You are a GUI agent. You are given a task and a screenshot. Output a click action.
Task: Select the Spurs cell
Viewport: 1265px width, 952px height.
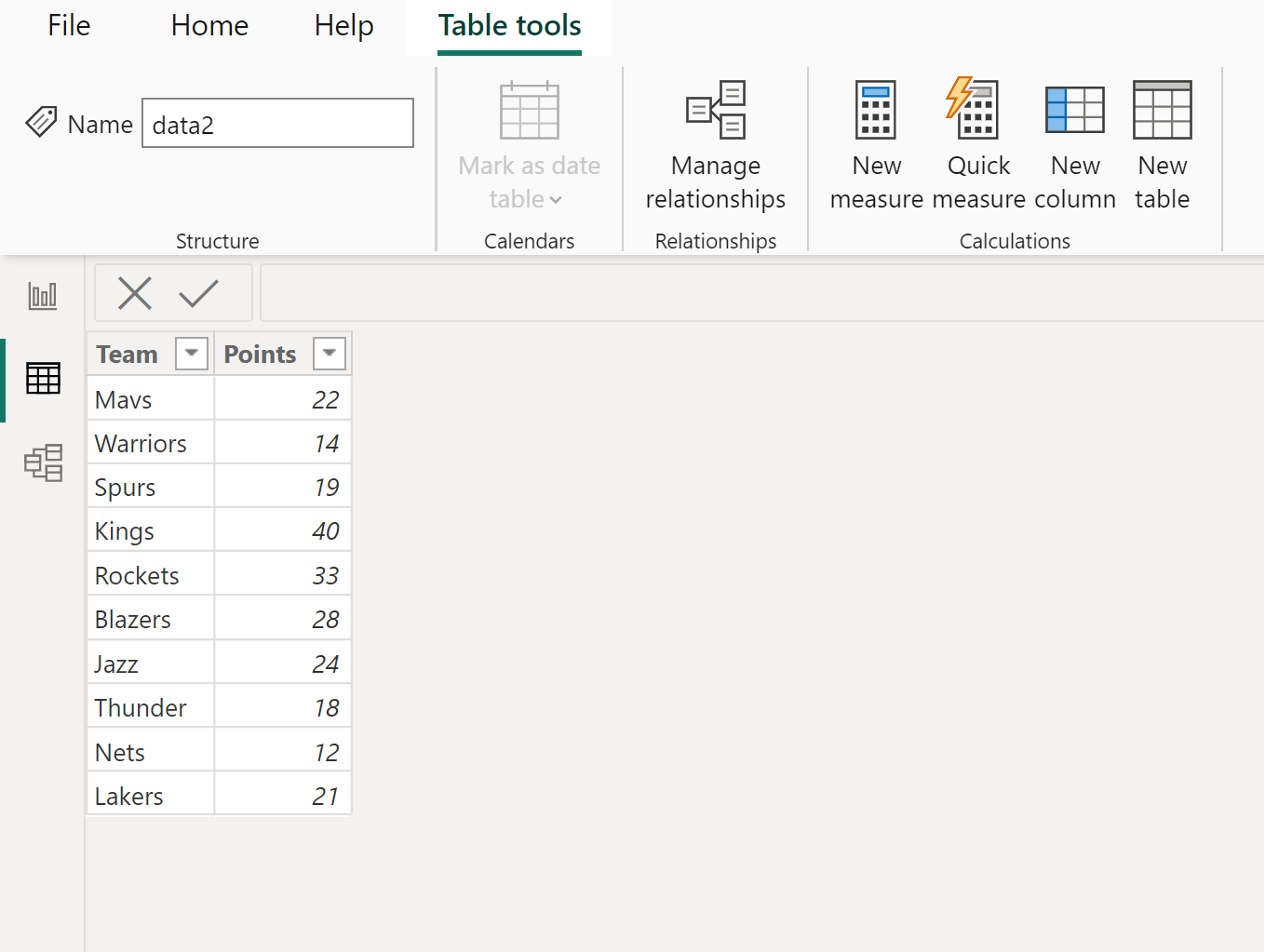[150, 487]
